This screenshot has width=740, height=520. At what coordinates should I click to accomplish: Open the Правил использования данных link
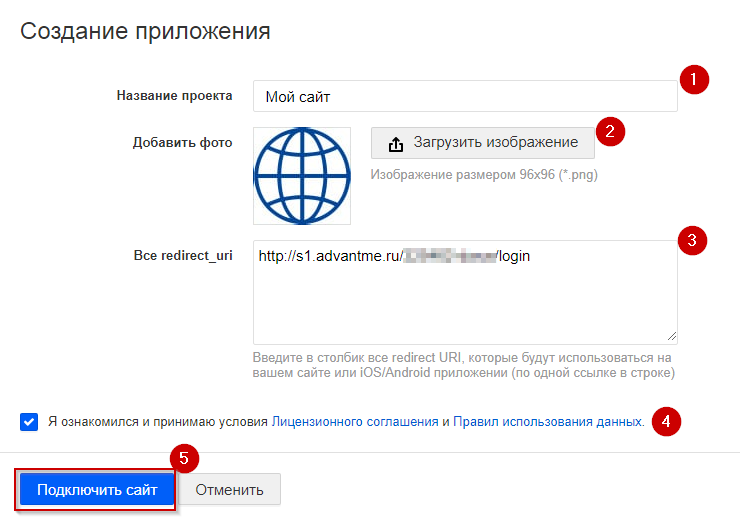548,422
